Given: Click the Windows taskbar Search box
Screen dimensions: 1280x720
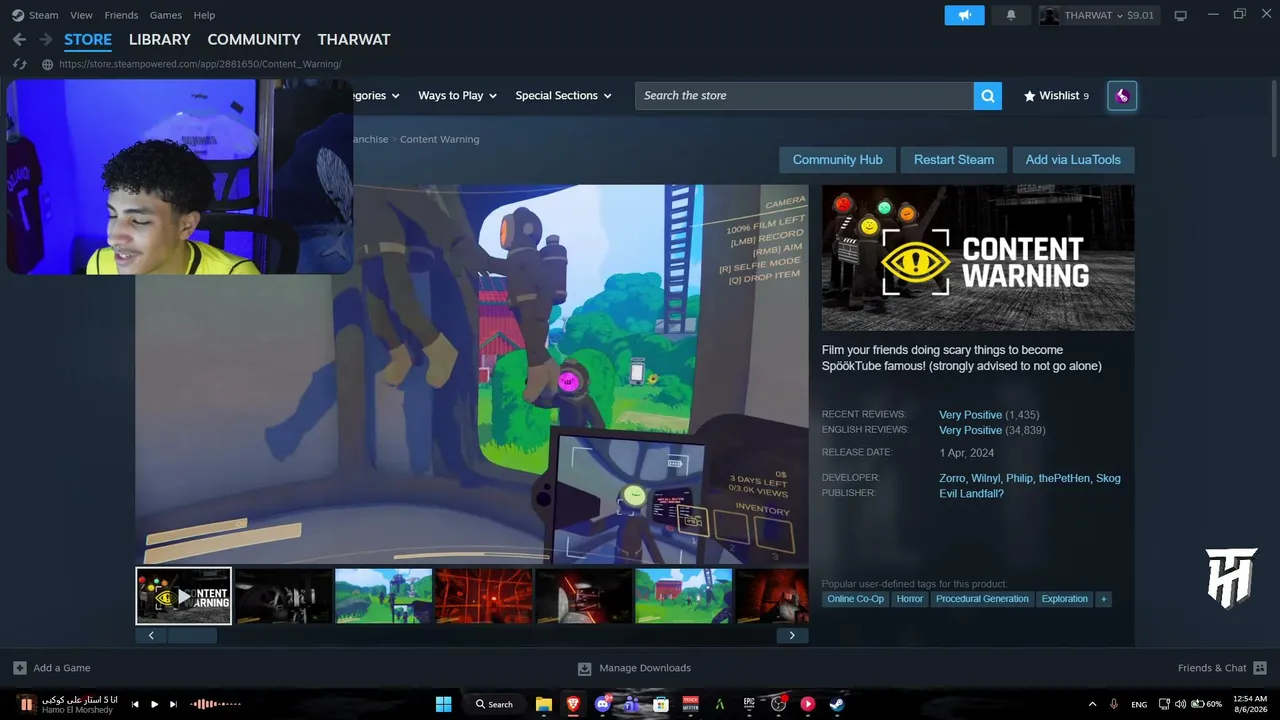Looking at the screenshot, I should tap(494, 704).
